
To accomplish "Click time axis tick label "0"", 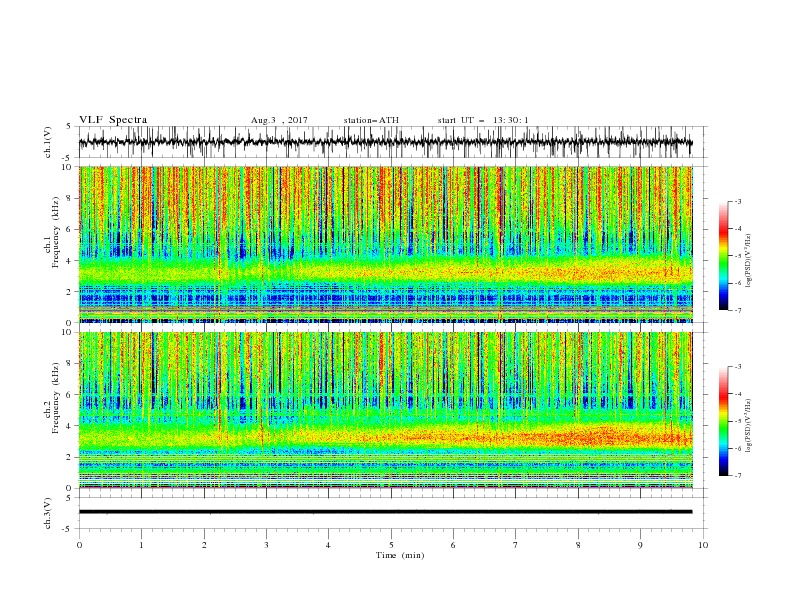I will [x=79, y=545].
